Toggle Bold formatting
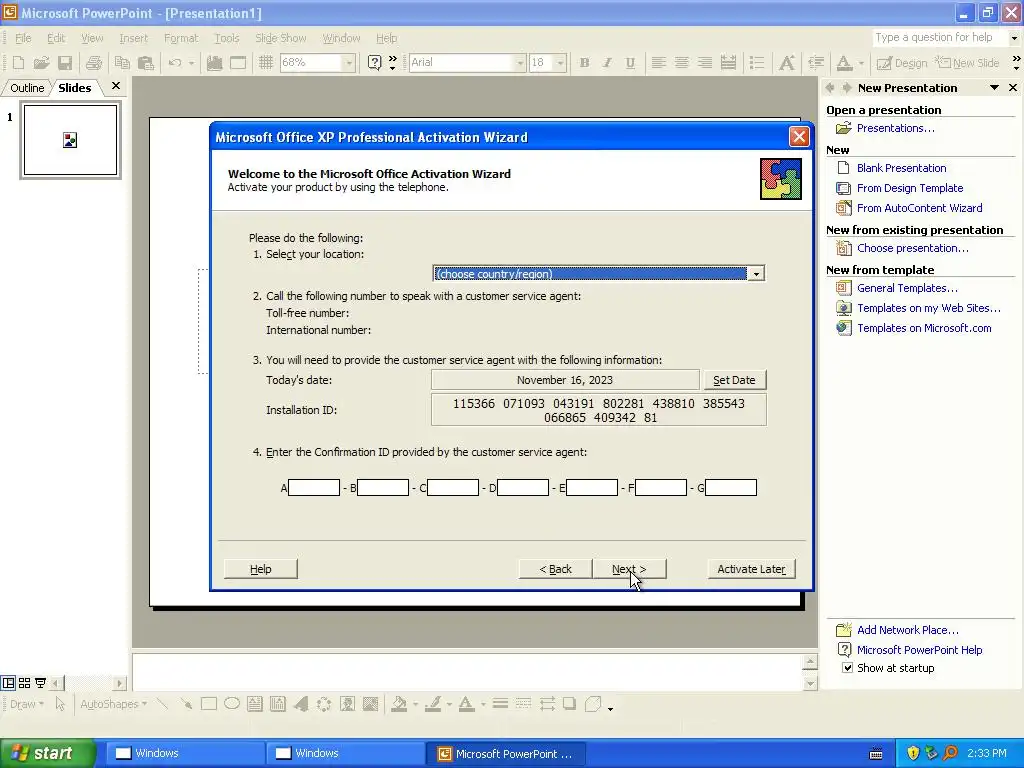The width and height of the screenshot is (1024, 768). click(x=584, y=63)
